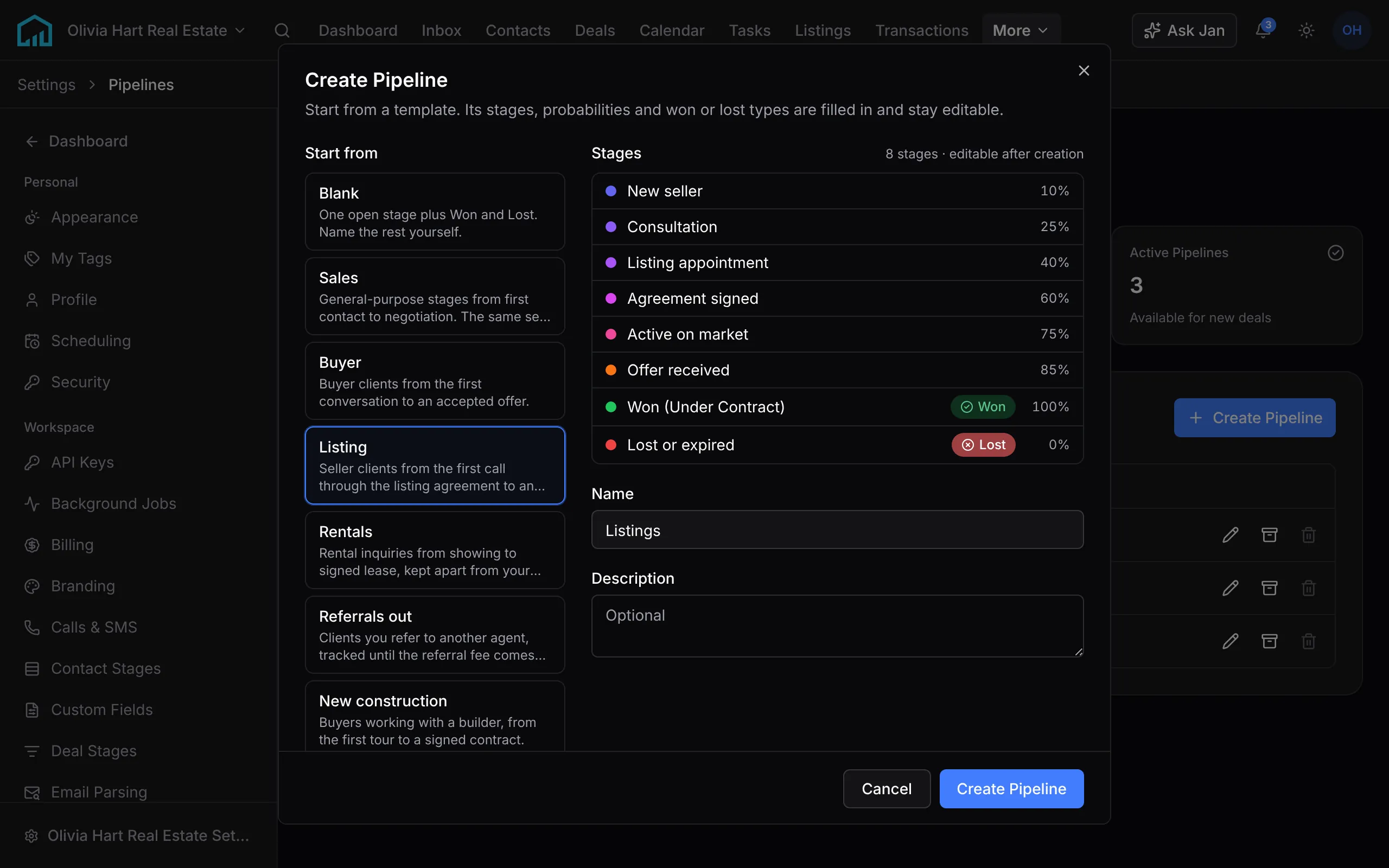Click the Scheduling calendar icon
The width and height of the screenshot is (1389, 868).
tap(32, 341)
